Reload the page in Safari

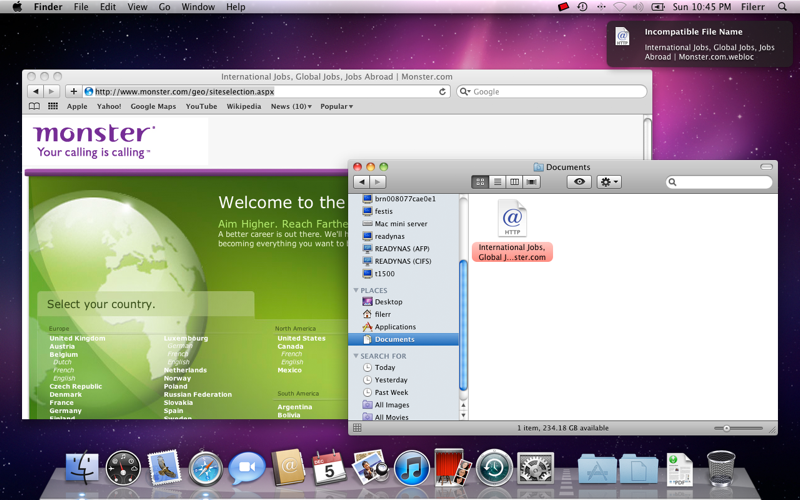[442, 91]
